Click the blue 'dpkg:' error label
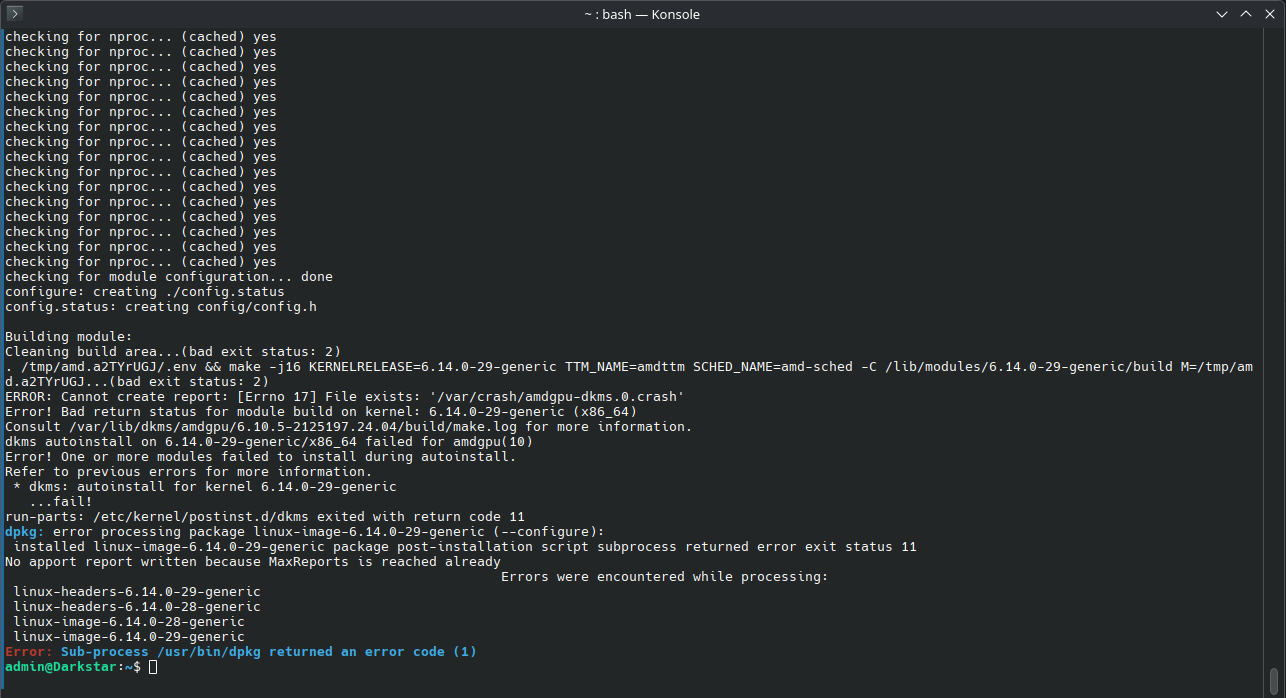The height and width of the screenshot is (698, 1286). (25, 532)
